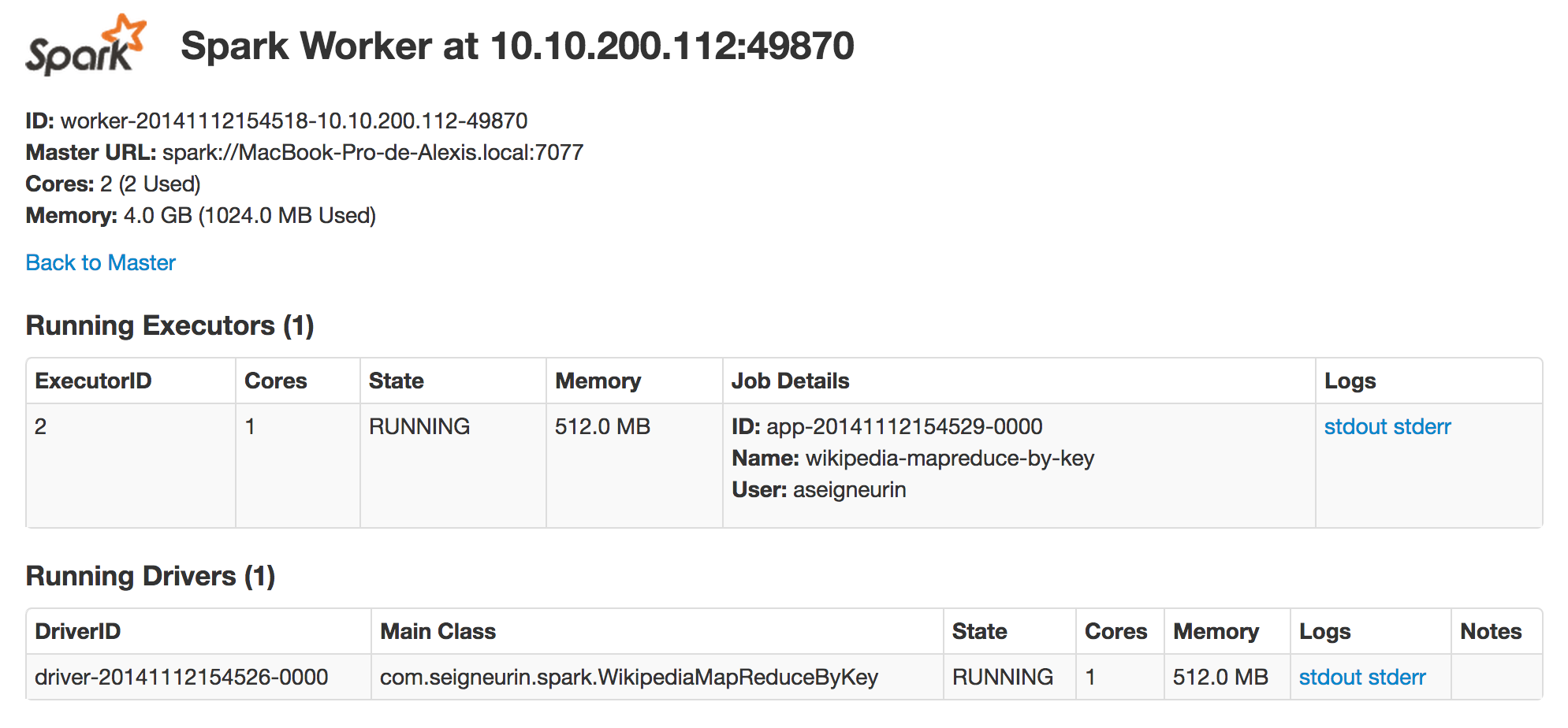Click driver-20141112154526-0000 cell

click(181, 677)
